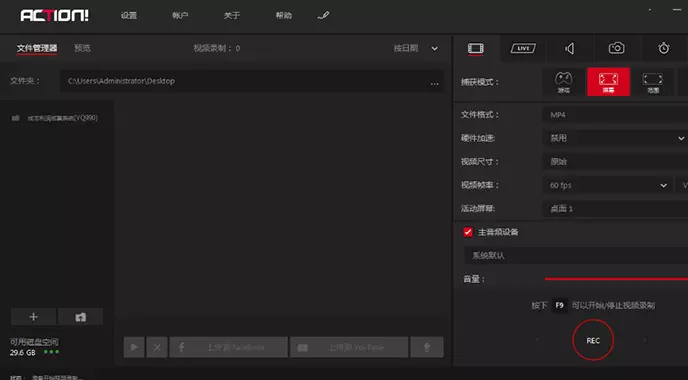Open the LIVE streaming tab

(523, 48)
